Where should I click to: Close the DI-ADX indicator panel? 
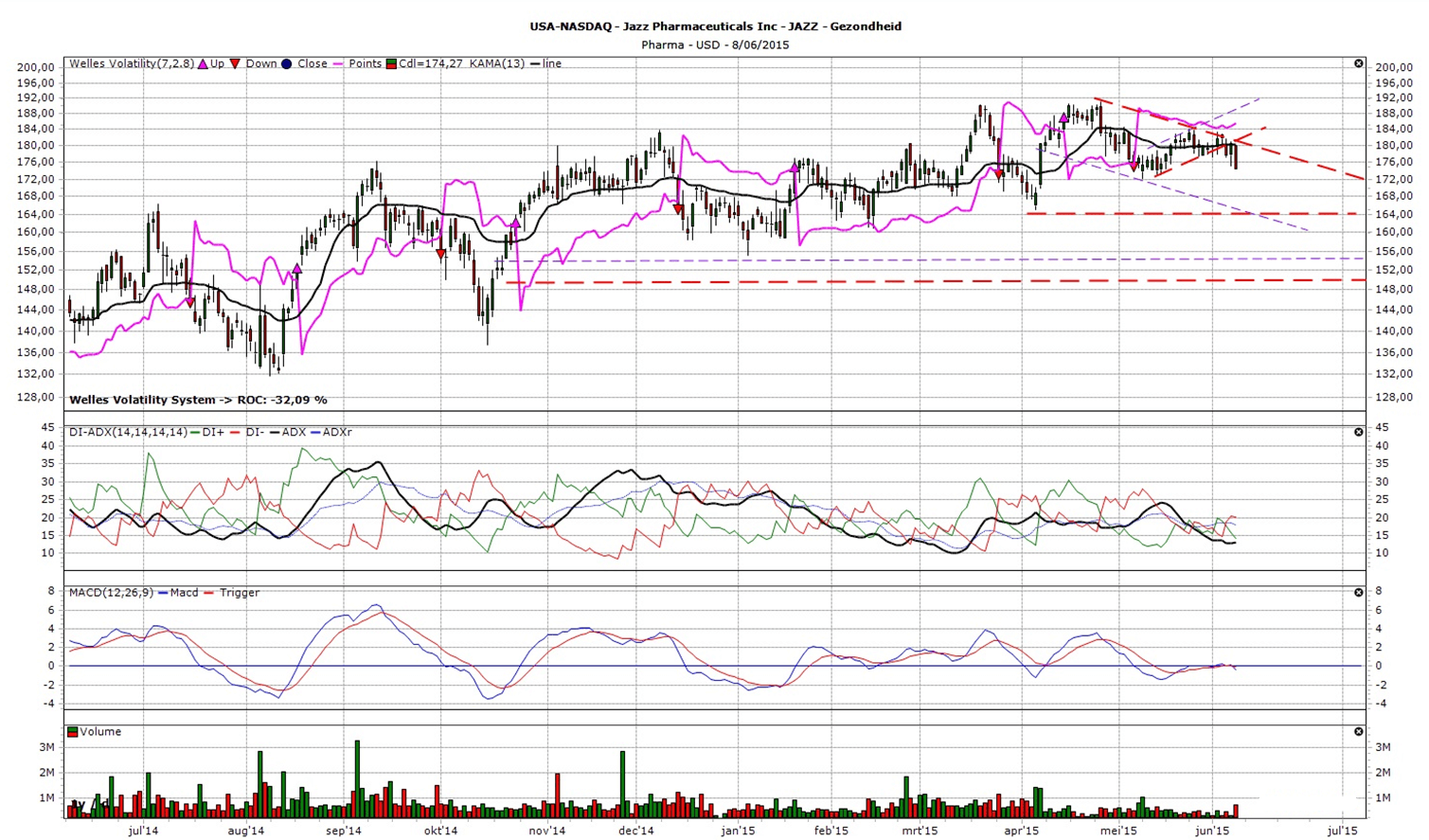1358,432
